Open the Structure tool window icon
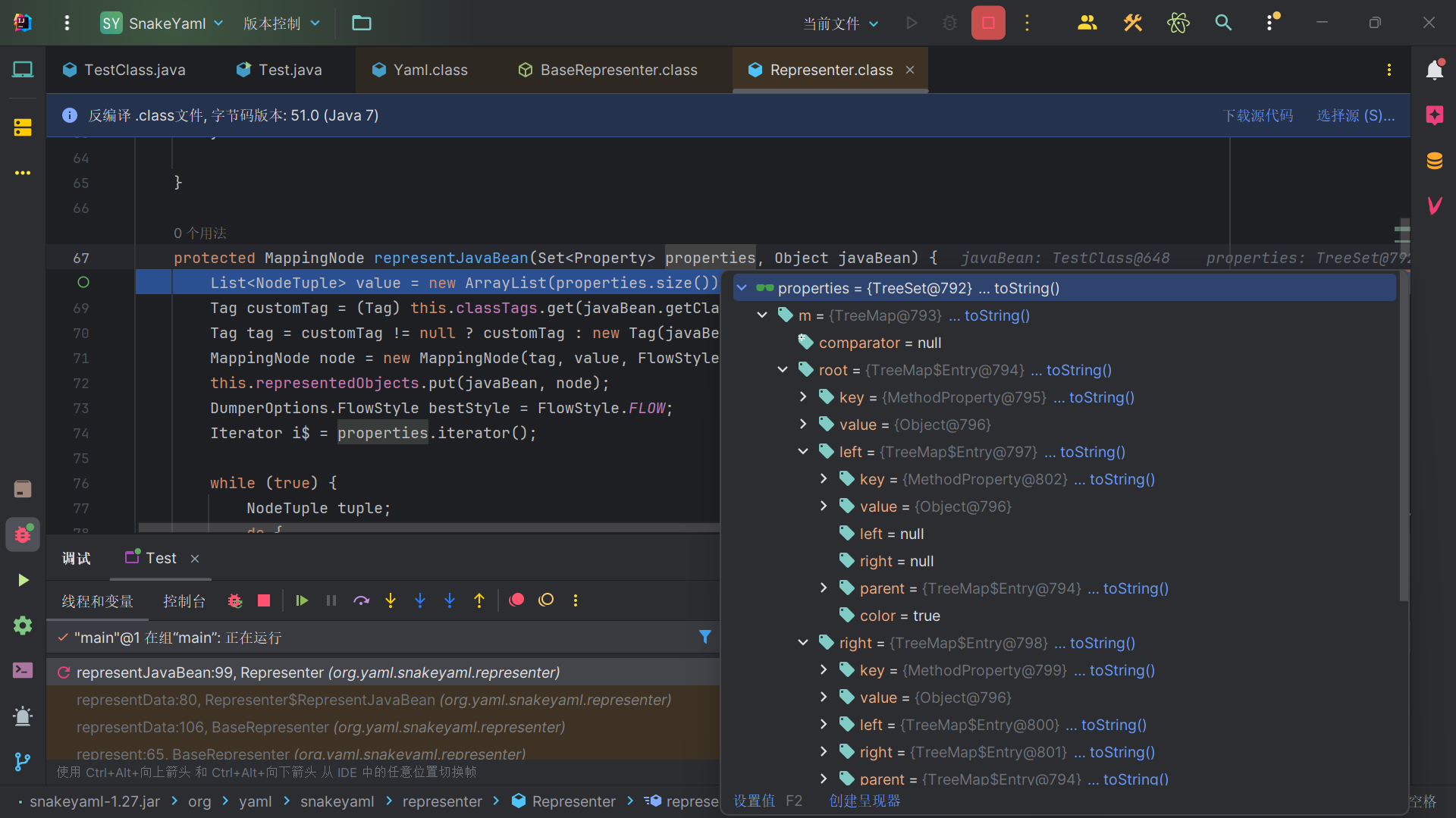Viewport: 1456px width, 818px height. (x=23, y=127)
